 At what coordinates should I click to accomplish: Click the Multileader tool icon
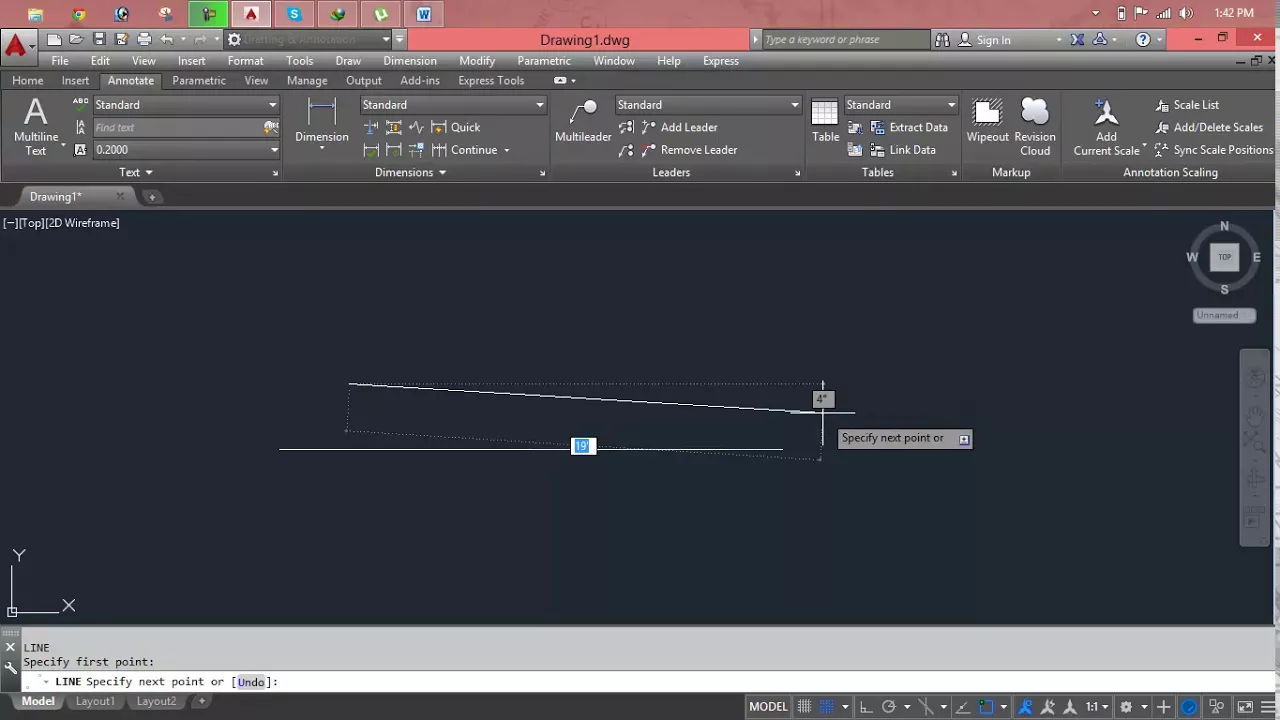pos(583,120)
